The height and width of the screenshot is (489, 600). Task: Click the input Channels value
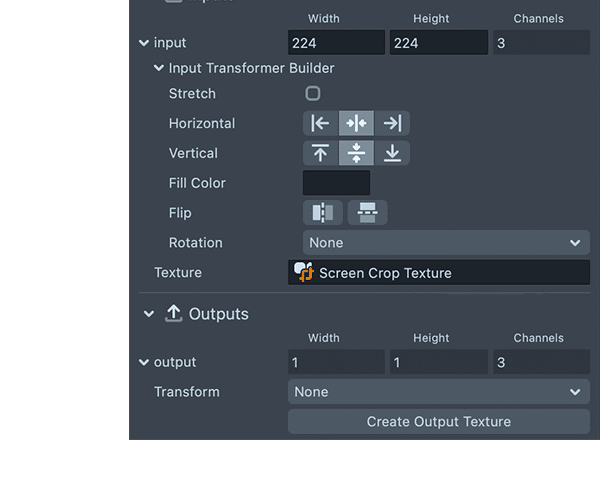(x=541, y=42)
